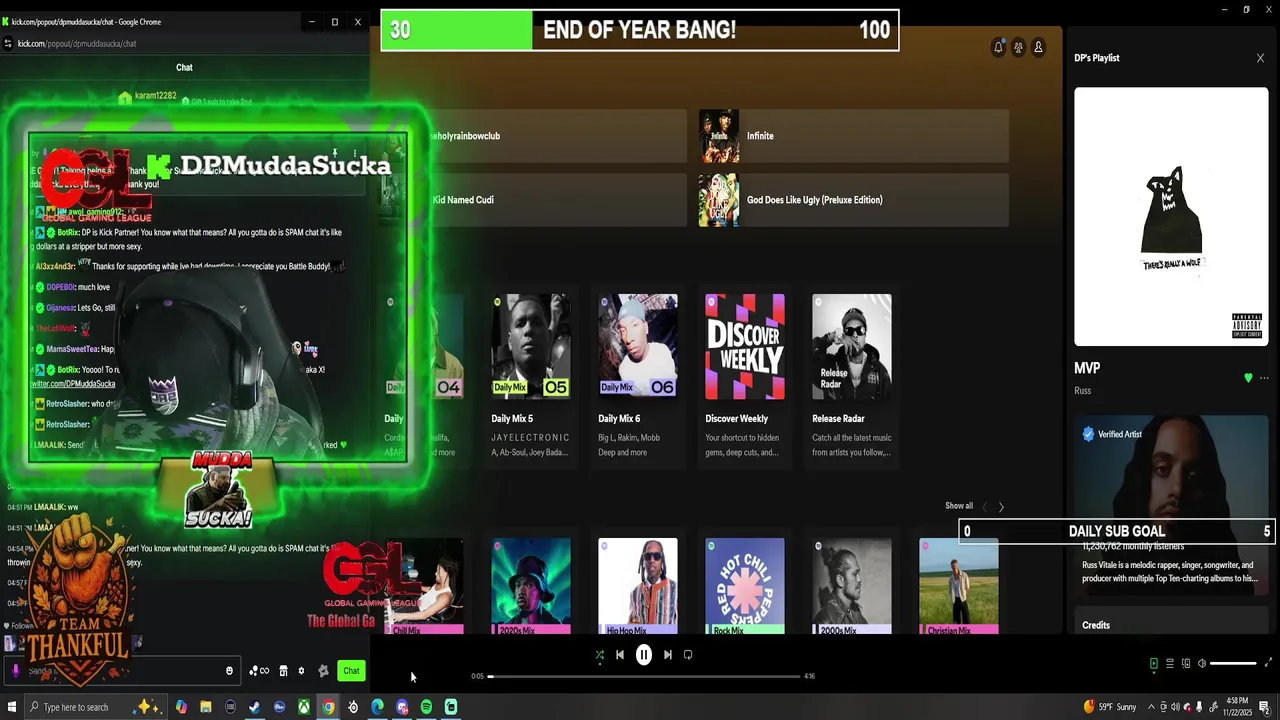Open 2000s Mix card
The image size is (1280, 720).
click(x=852, y=586)
